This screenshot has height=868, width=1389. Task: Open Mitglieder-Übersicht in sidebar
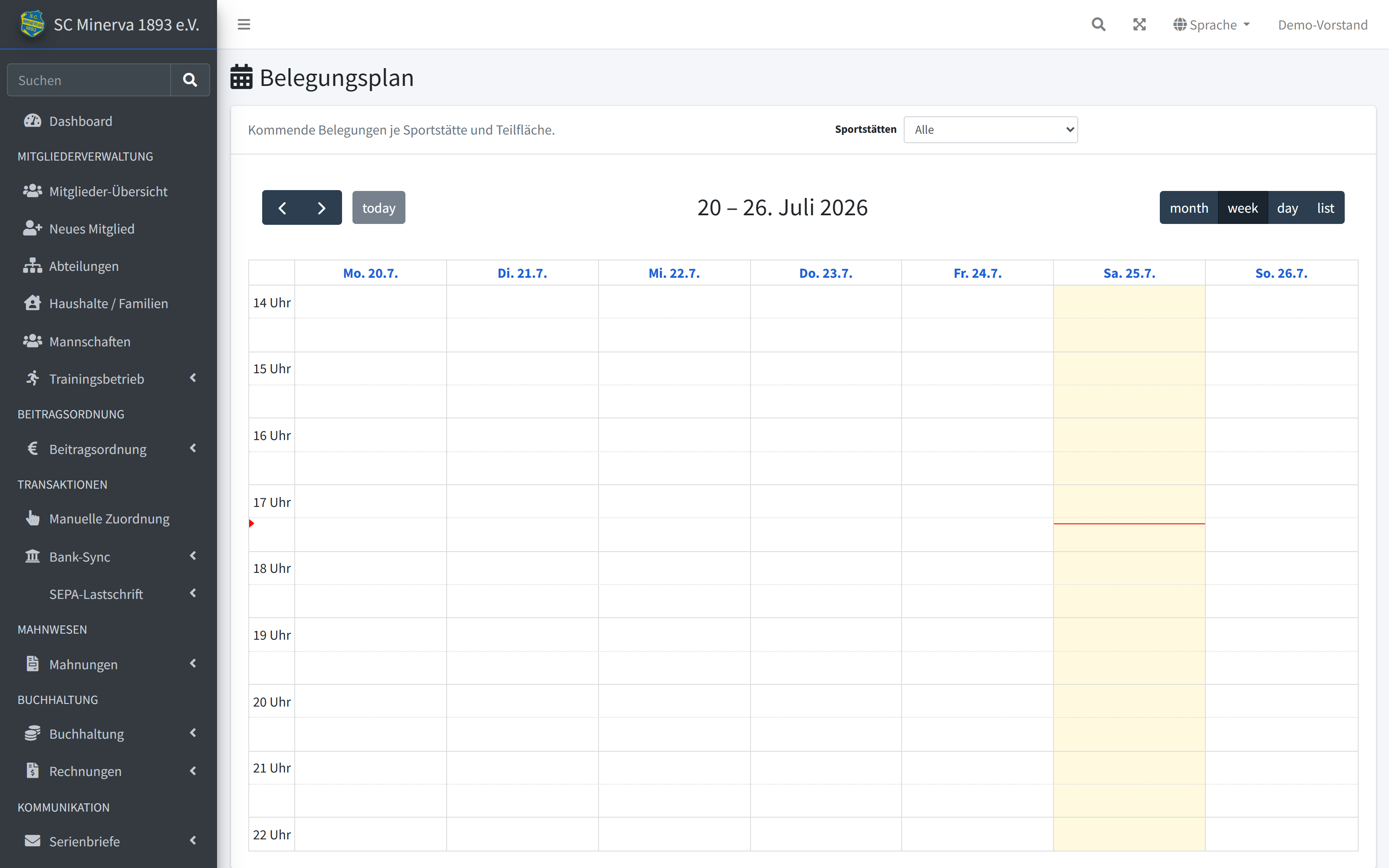(109, 191)
